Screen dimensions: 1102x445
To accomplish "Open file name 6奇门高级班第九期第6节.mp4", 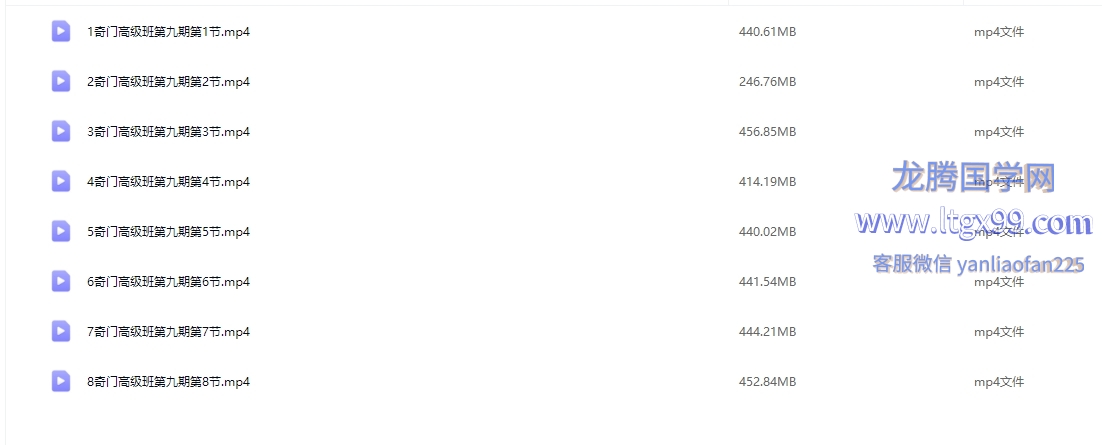I will pos(169,281).
